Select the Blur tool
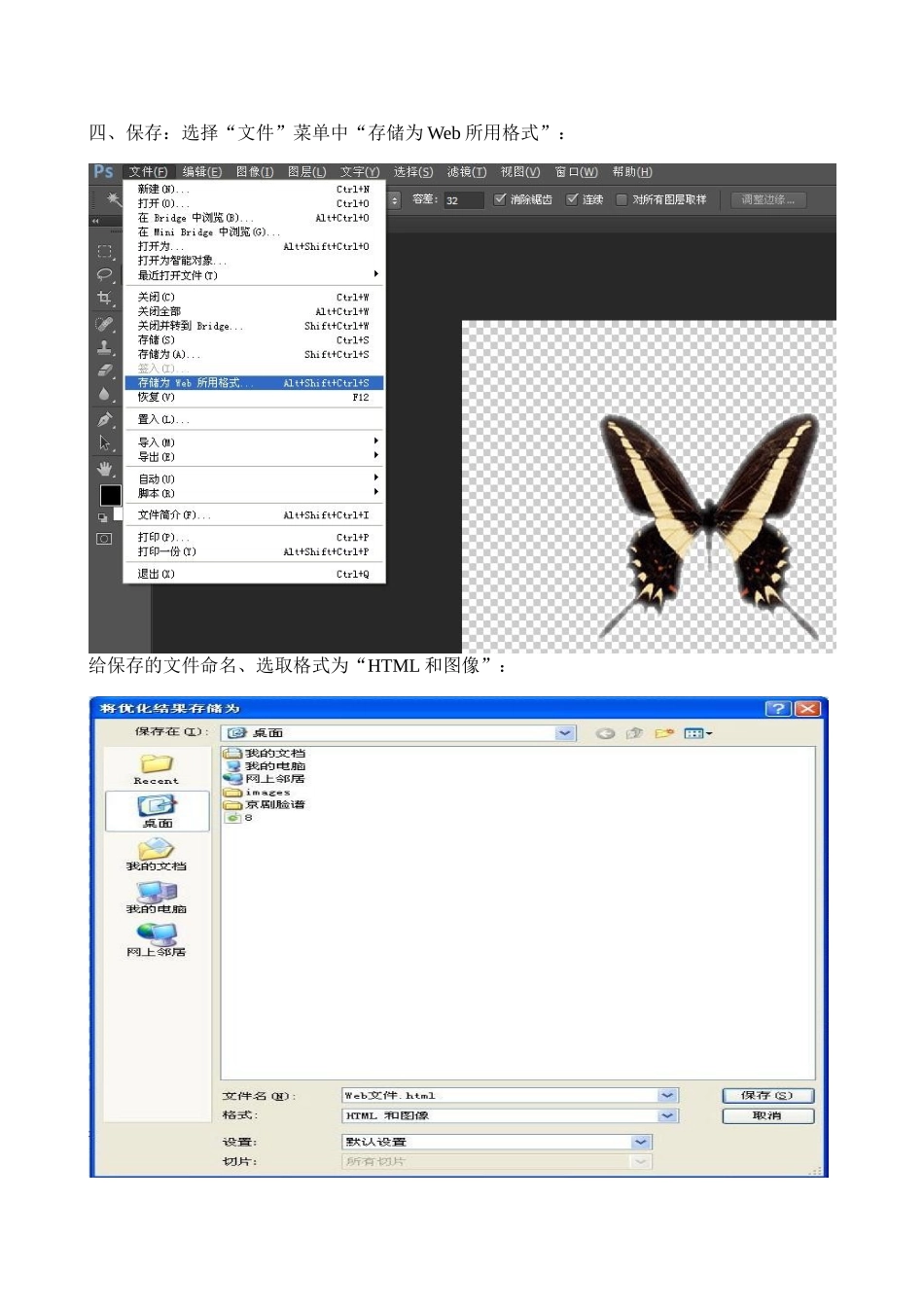The width and height of the screenshot is (924, 1307). [x=104, y=394]
